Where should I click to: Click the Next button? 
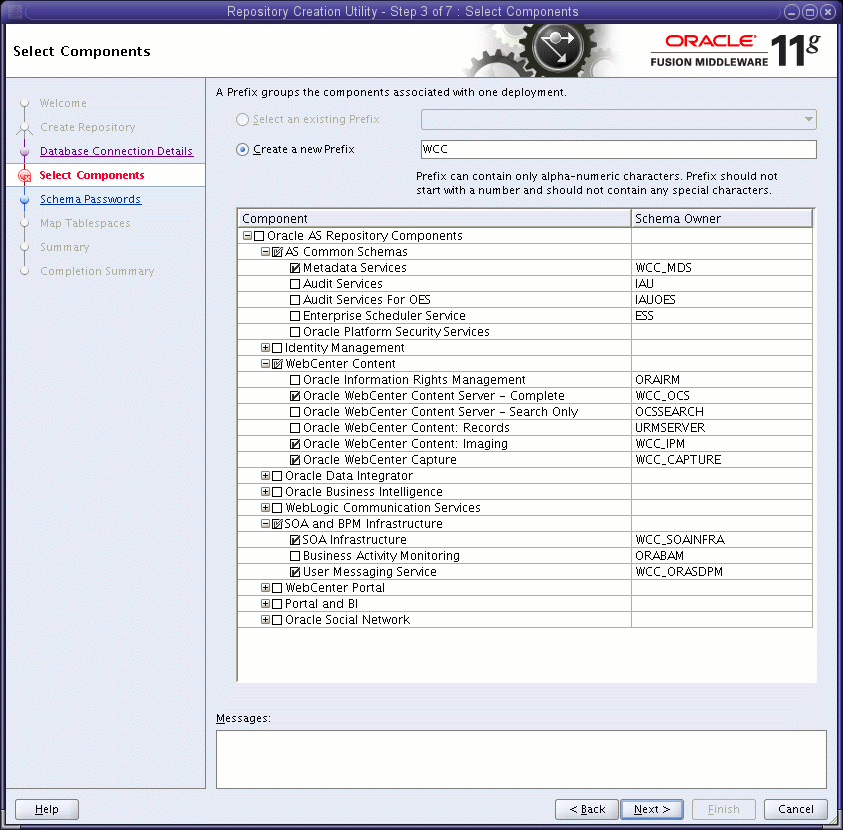click(652, 809)
